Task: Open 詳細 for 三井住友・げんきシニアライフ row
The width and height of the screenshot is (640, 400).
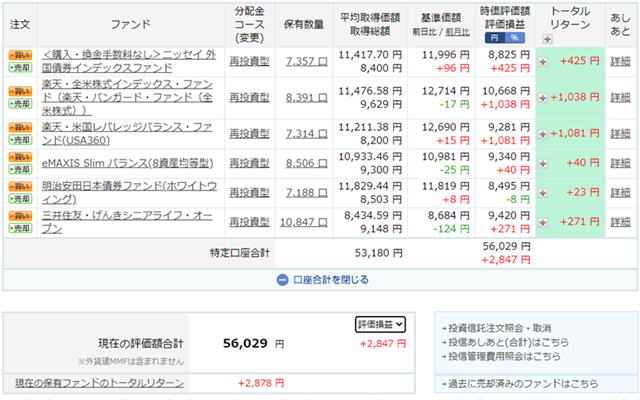Action: 621,220
